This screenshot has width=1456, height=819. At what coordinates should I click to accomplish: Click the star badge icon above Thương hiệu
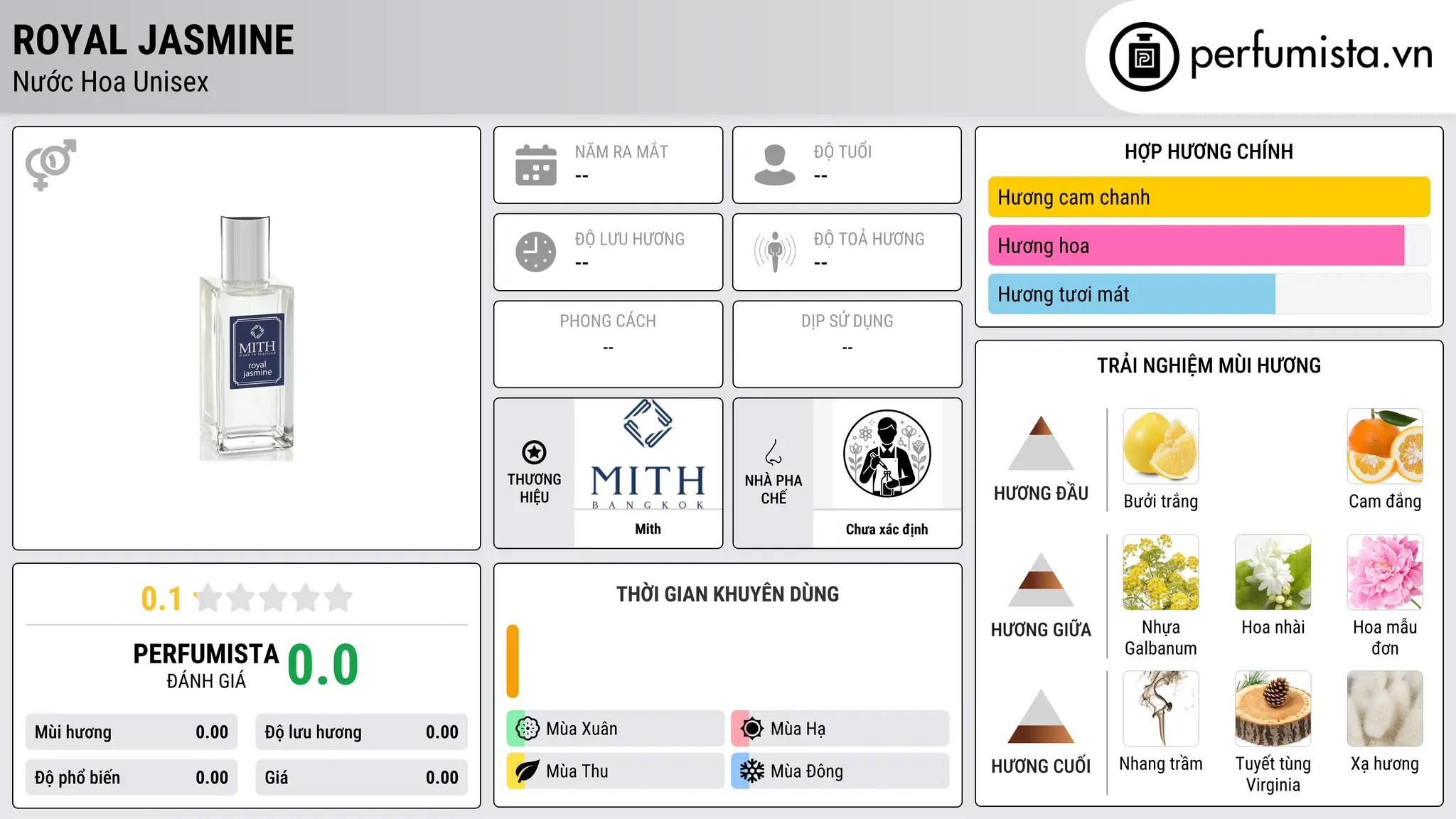534,452
